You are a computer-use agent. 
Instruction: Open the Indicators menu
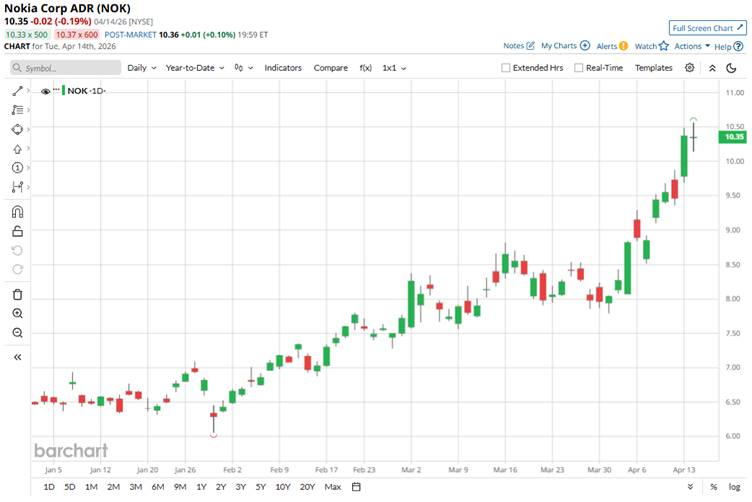[283, 68]
